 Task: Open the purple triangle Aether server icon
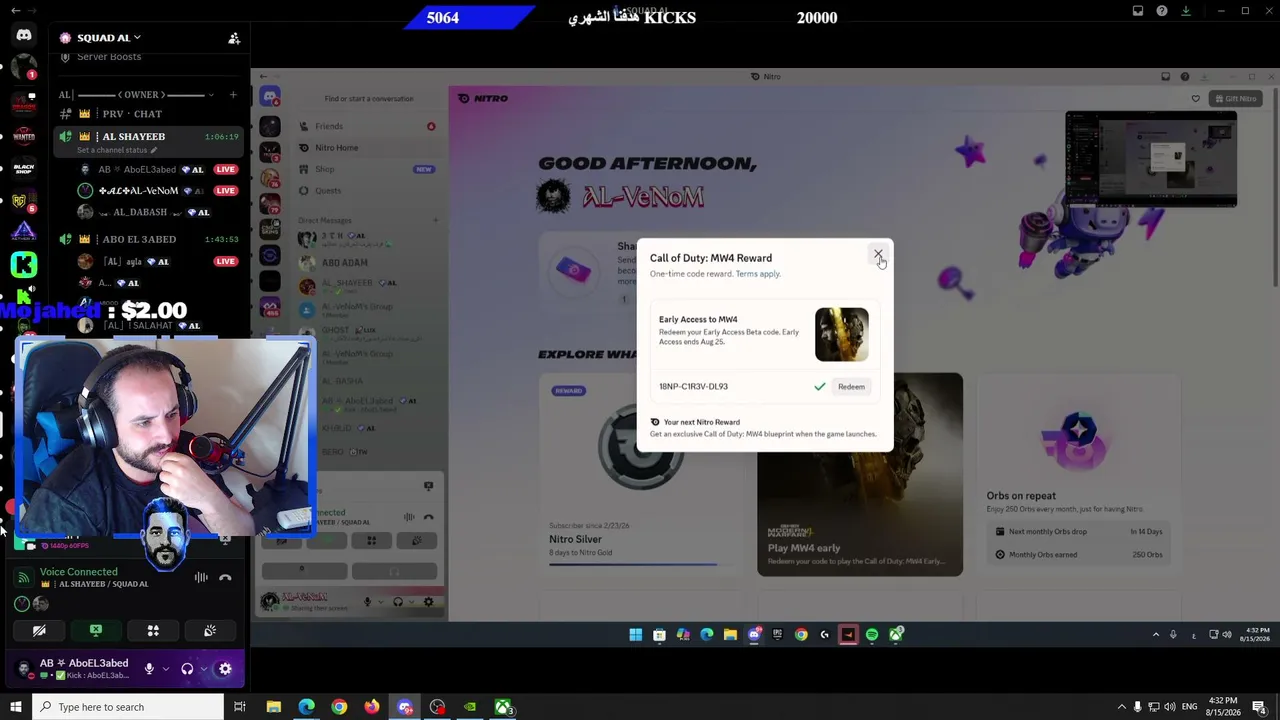24,232
